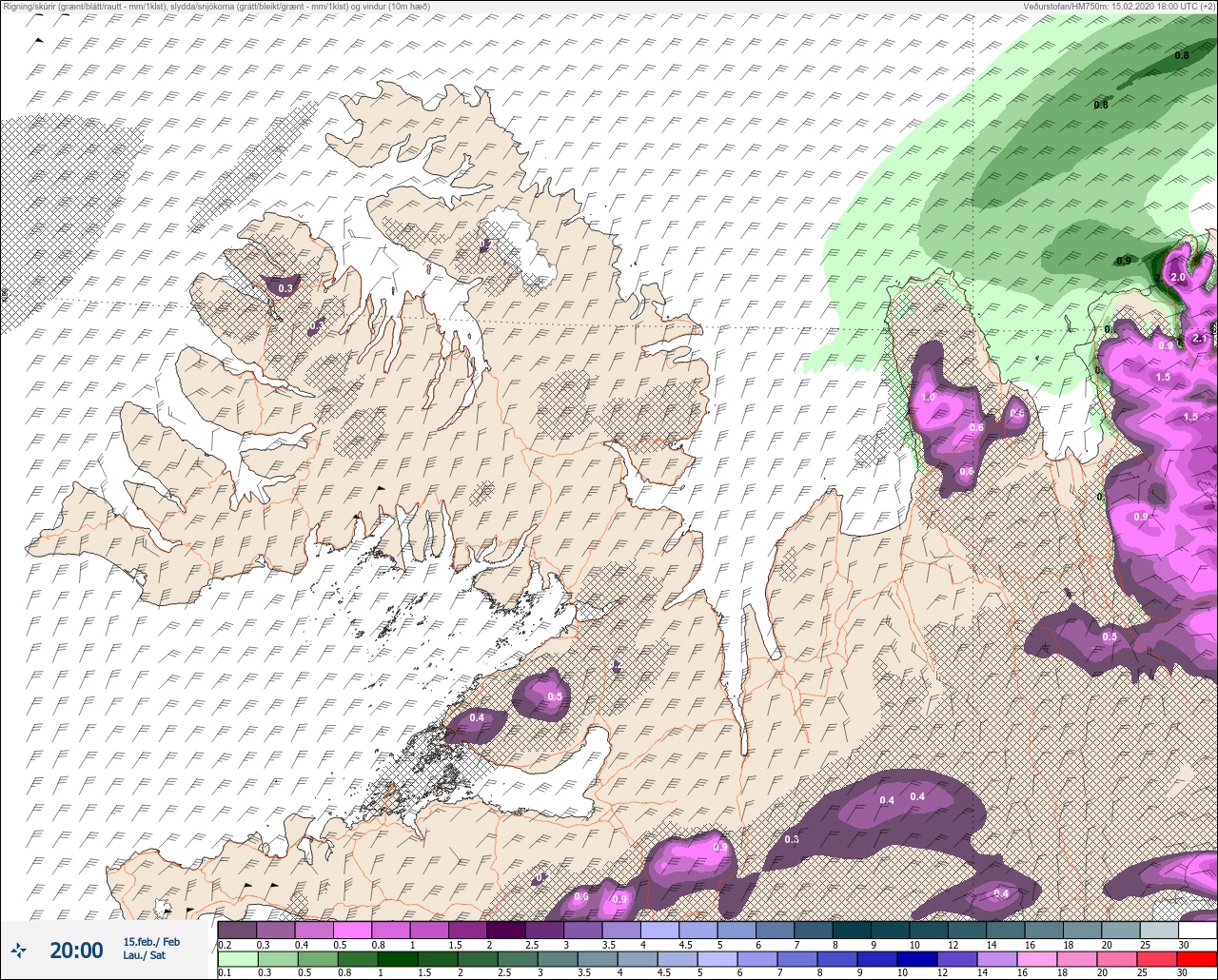Click the '0.1' label under the rain legend row

click(x=225, y=972)
